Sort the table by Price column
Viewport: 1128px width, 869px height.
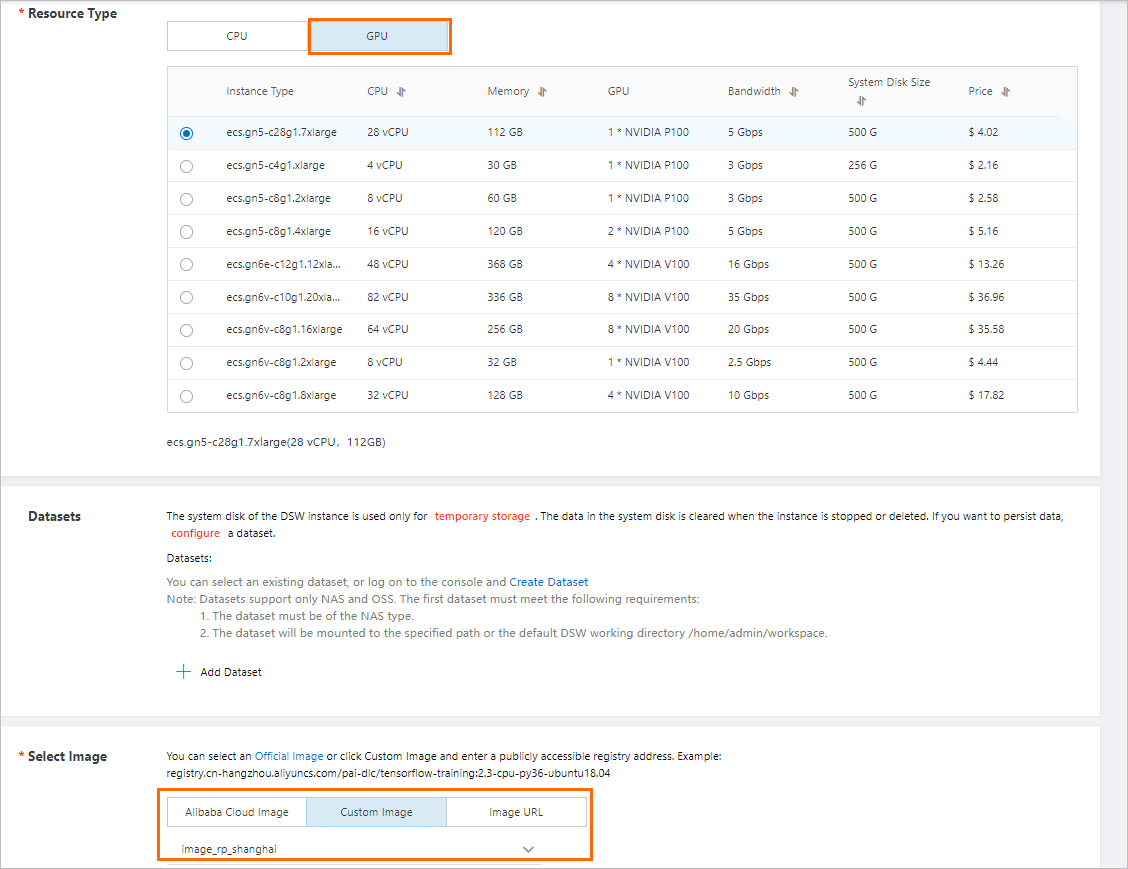pos(1005,91)
